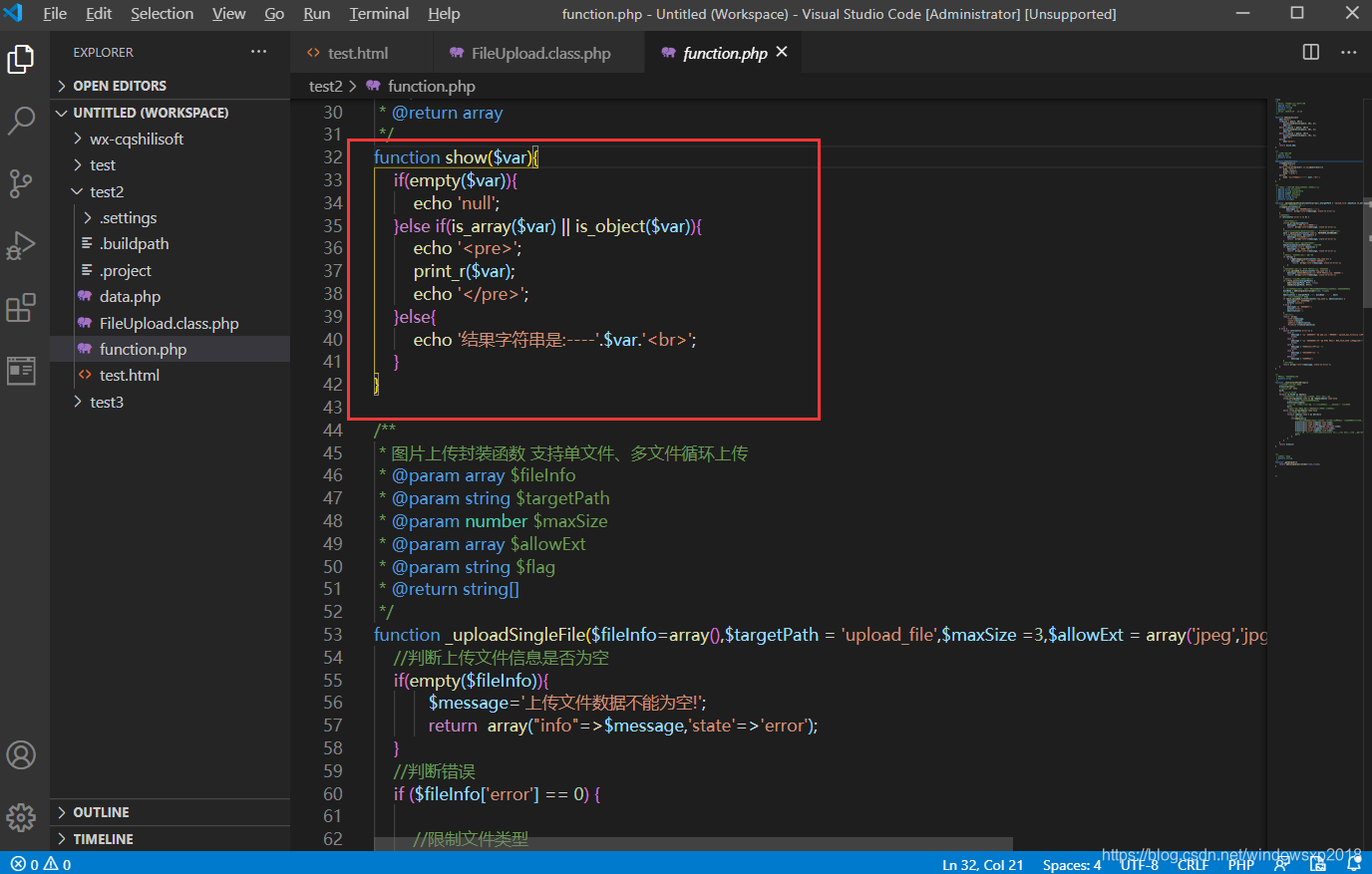
Task: Open the Extensions view
Action: [21, 308]
